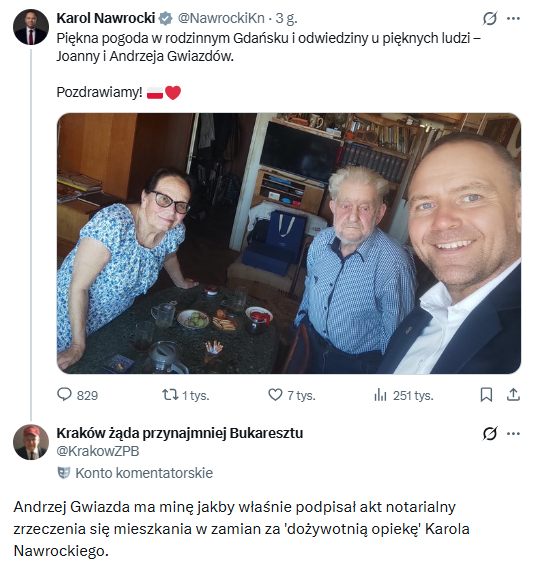
Task: Click the reply icon showing 829
Action: pyautogui.click(x=65, y=395)
